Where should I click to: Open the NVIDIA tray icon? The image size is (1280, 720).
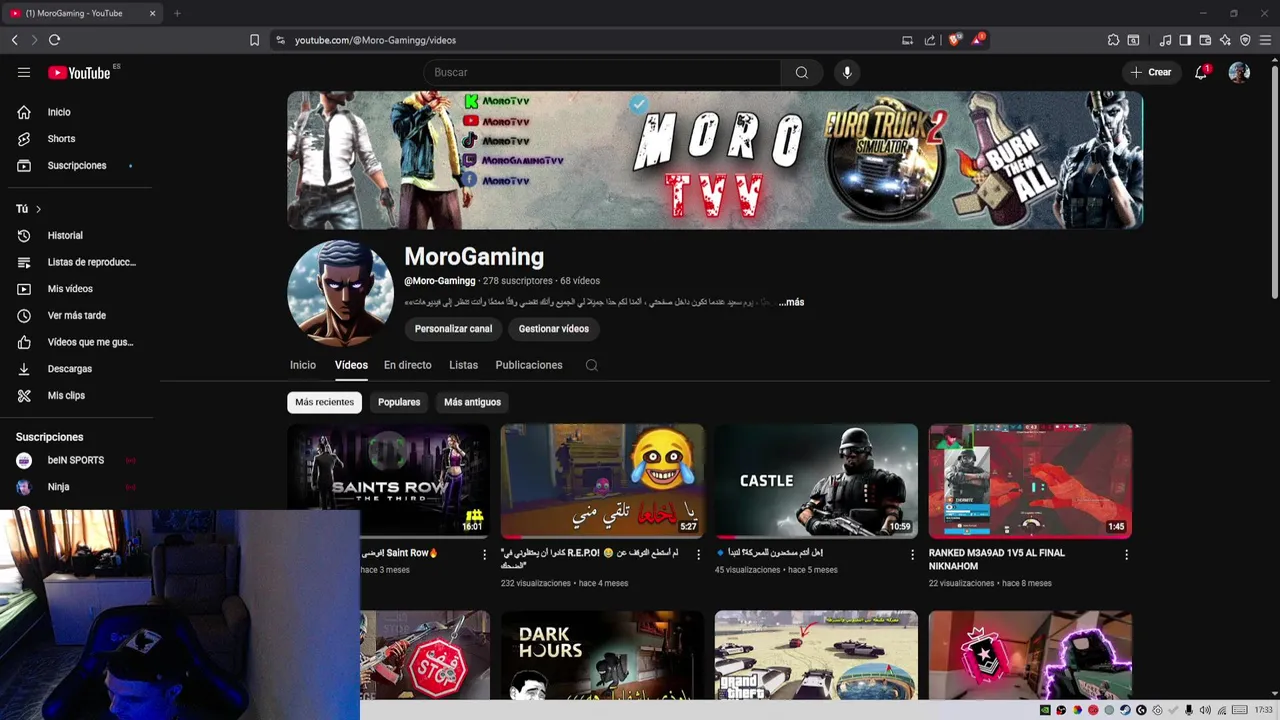1045,710
